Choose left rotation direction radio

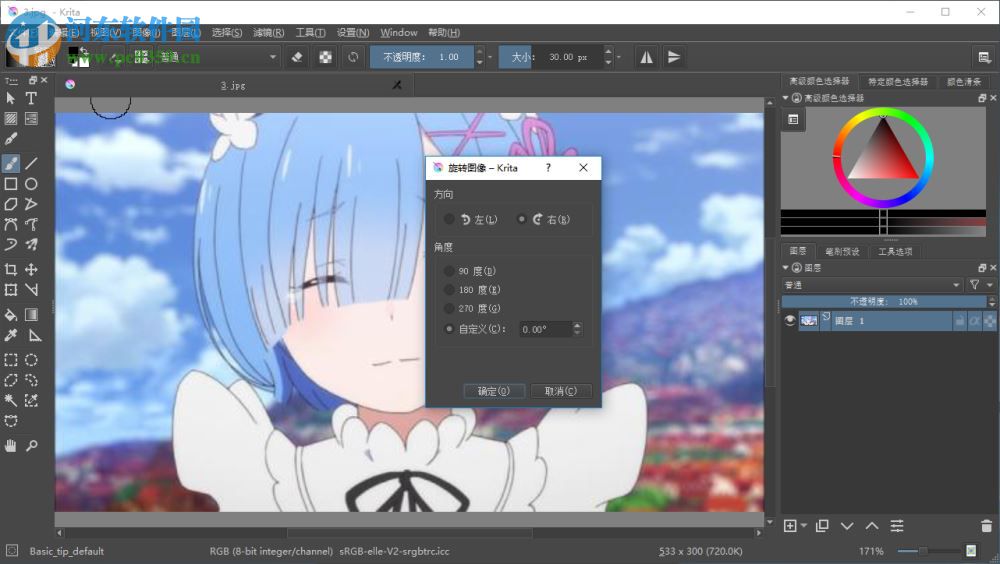coord(449,219)
